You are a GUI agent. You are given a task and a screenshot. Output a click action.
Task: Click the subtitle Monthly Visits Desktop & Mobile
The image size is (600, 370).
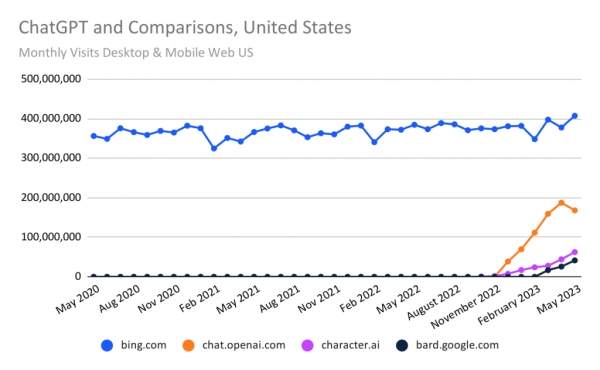tap(136, 52)
